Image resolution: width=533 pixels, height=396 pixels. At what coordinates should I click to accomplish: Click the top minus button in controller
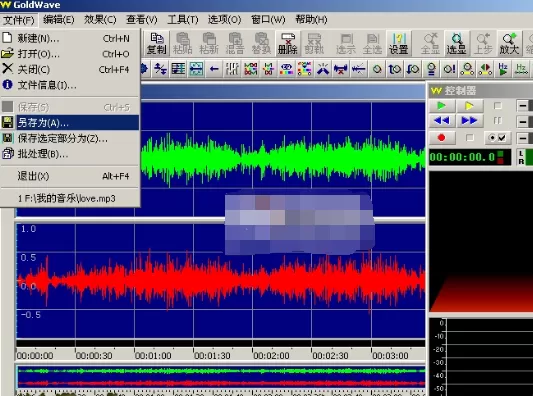(523, 106)
